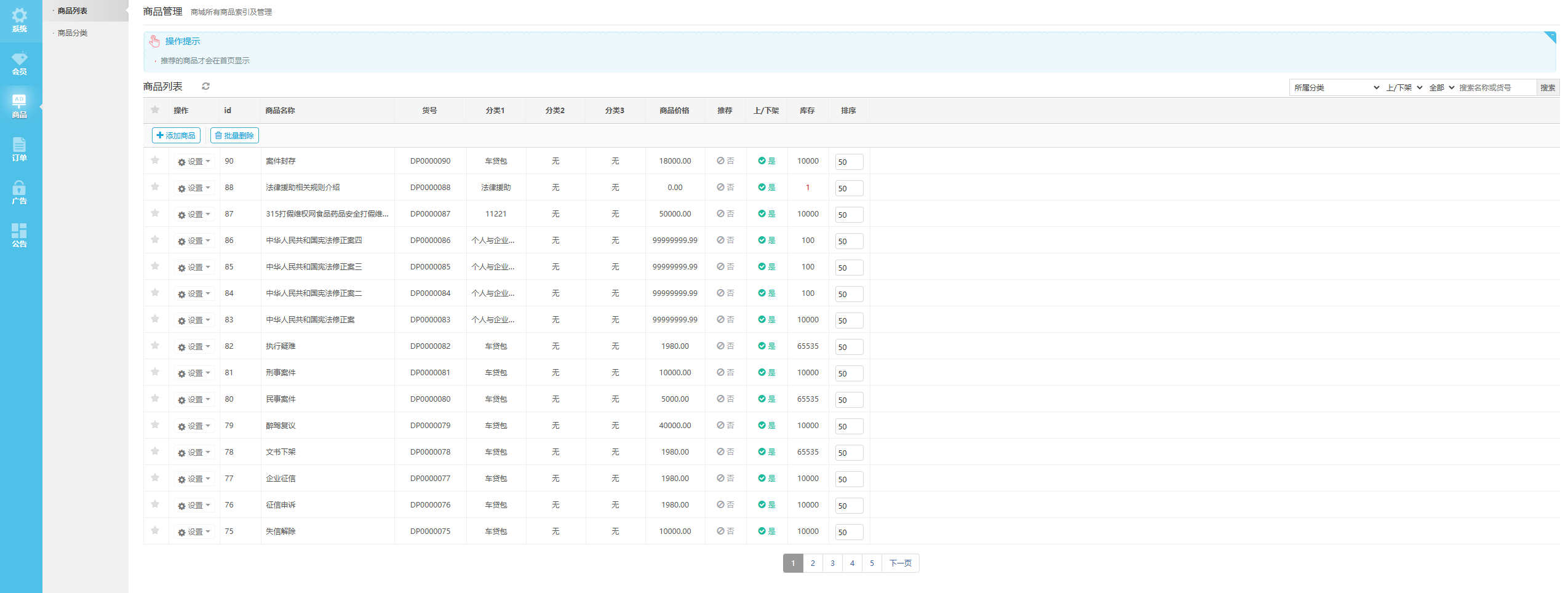The width and height of the screenshot is (1568, 593).
Task: Refresh the 商品列表 table
Action: (206, 87)
